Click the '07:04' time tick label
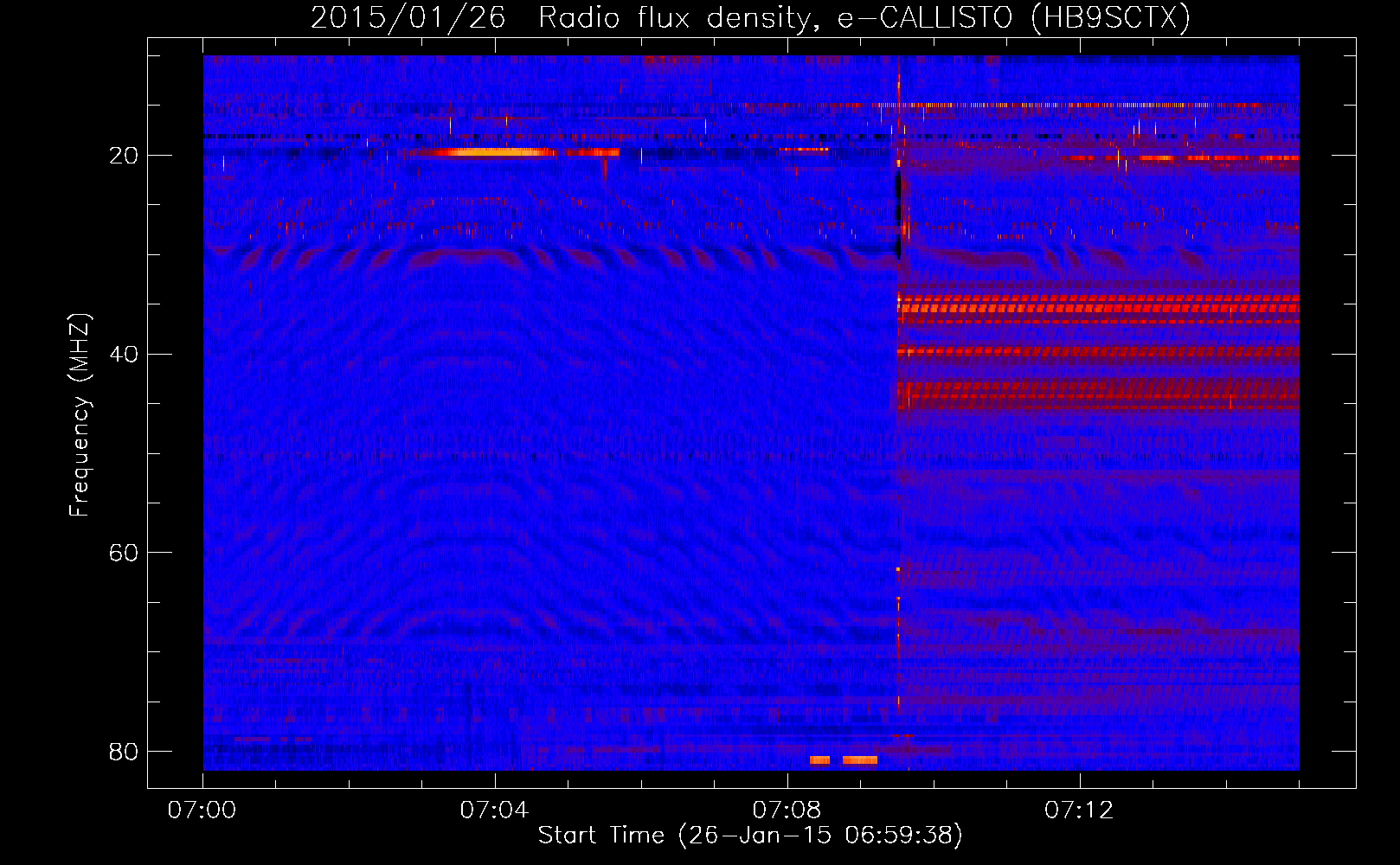The height and width of the screenshot is (865, 1400). tap(495, 811)
